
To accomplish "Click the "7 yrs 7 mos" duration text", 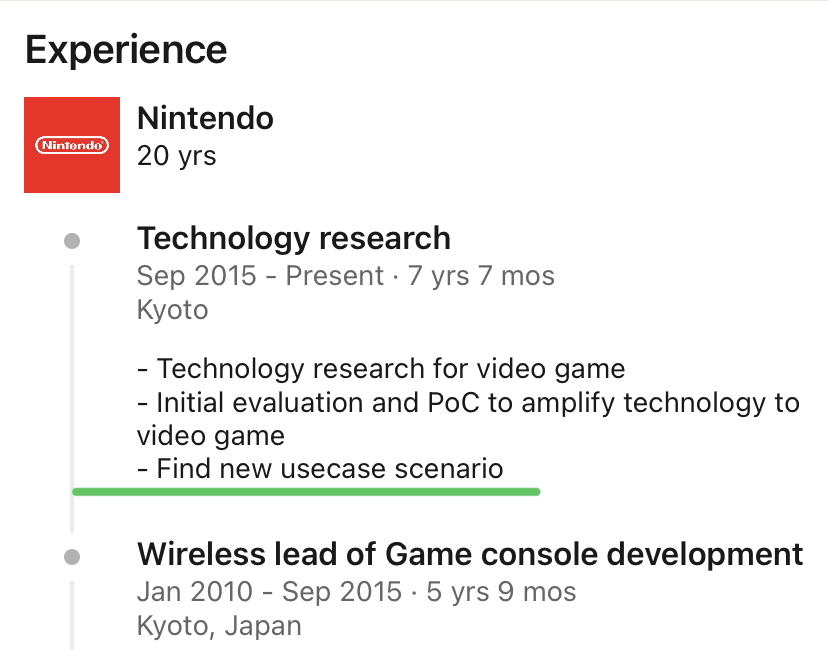I will click(481, 276).
